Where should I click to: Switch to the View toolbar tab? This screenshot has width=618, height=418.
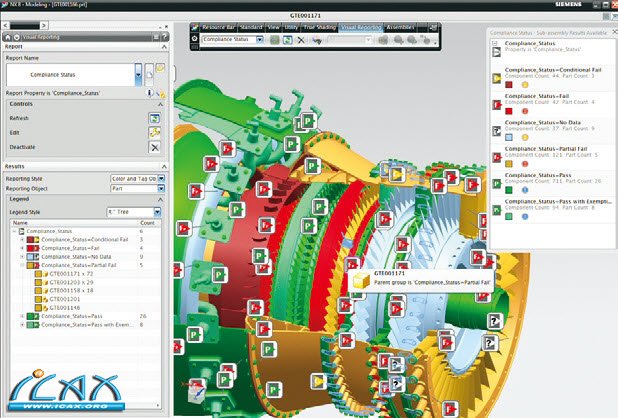[274, 27]
